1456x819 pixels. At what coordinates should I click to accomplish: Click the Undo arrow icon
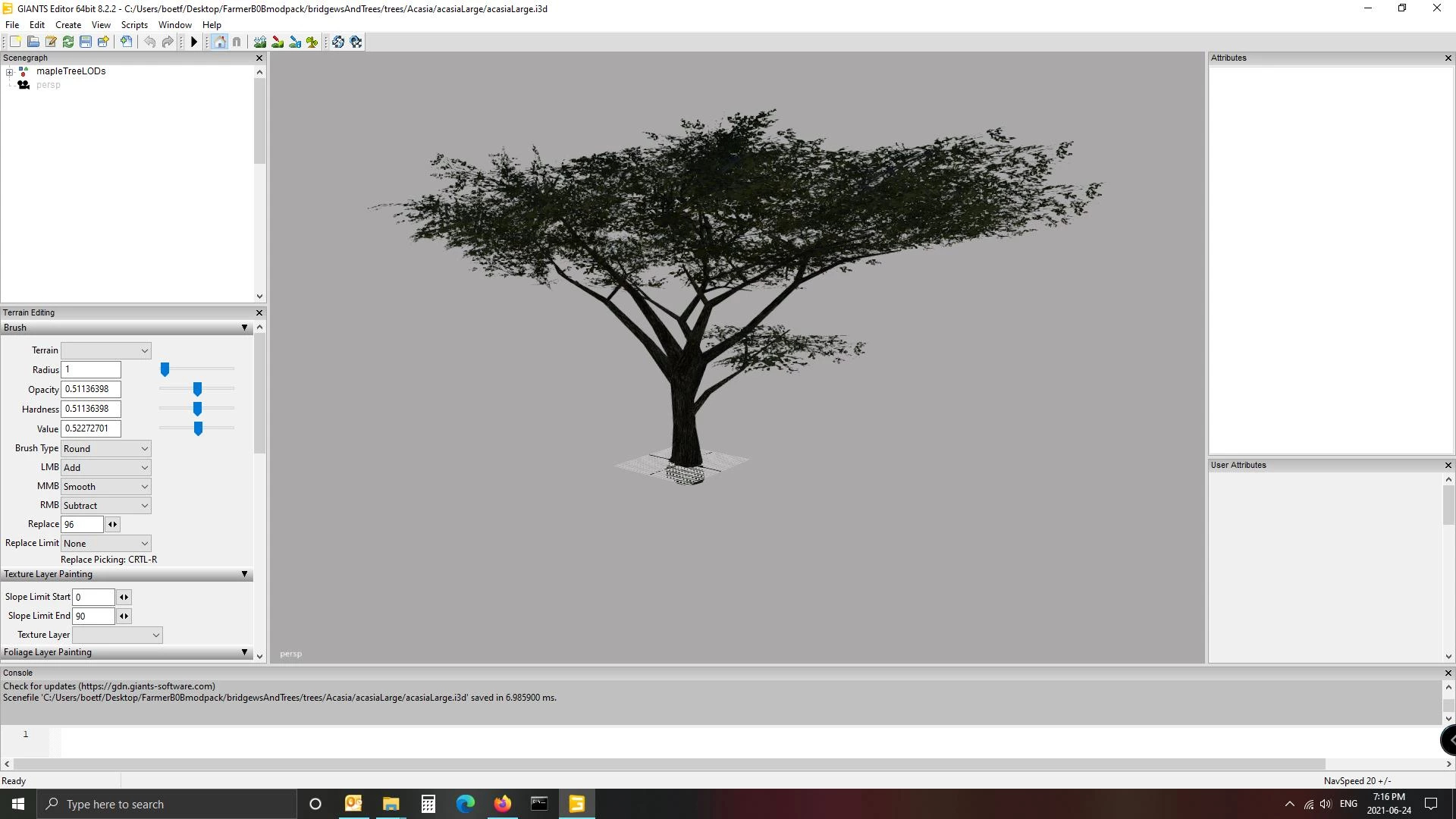coord(150,42)
